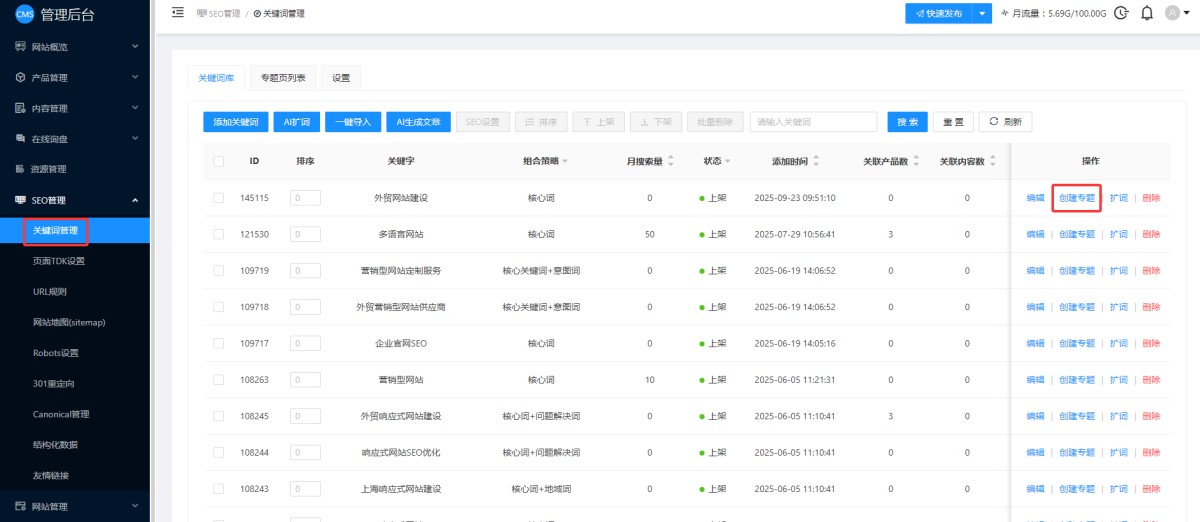Click the 添加关键词 button

tap(235, 122)
